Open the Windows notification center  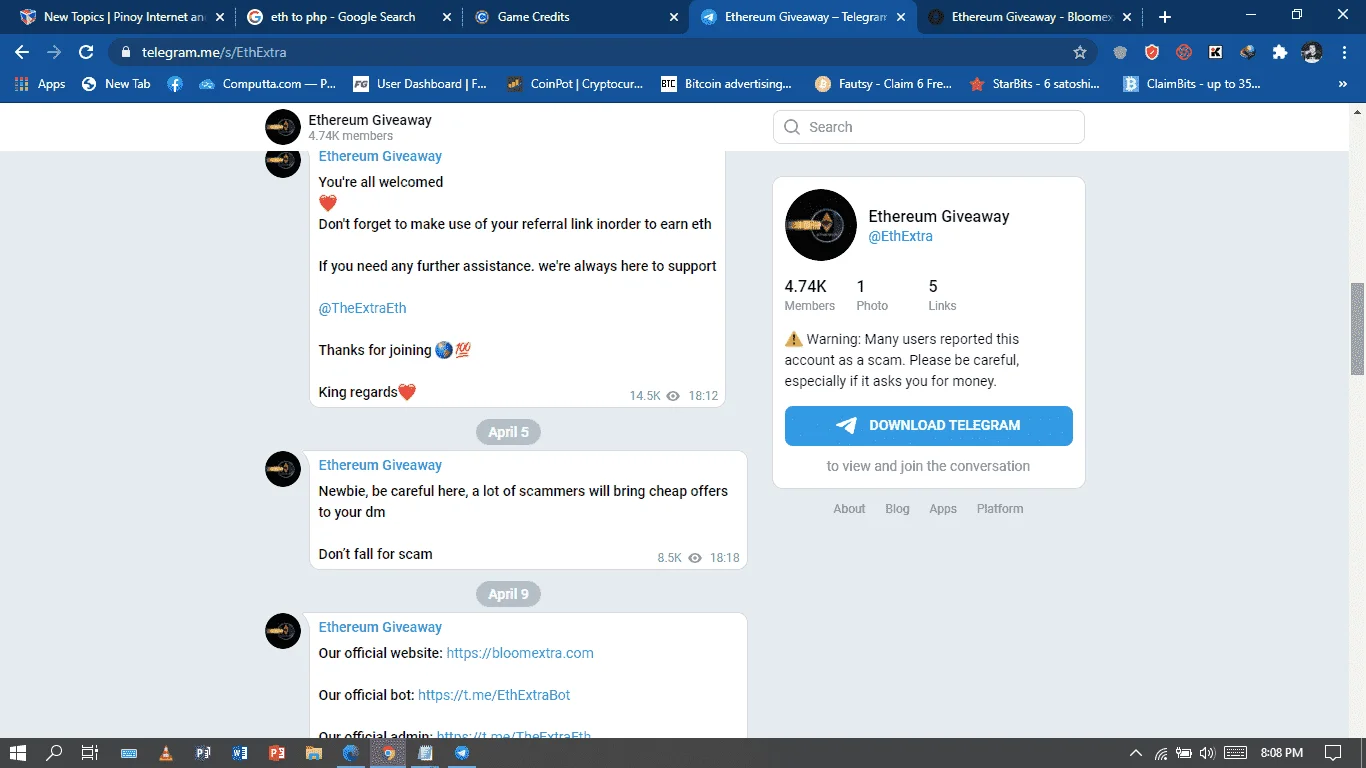pos(1333,753)
